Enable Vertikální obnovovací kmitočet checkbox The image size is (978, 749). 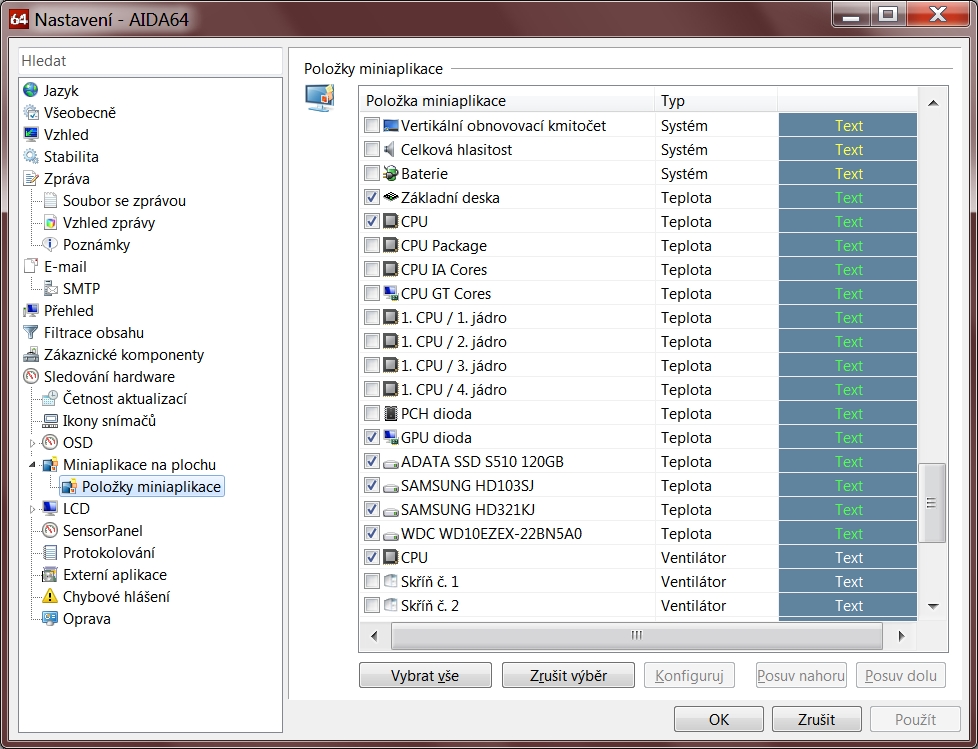coord(372,125)
